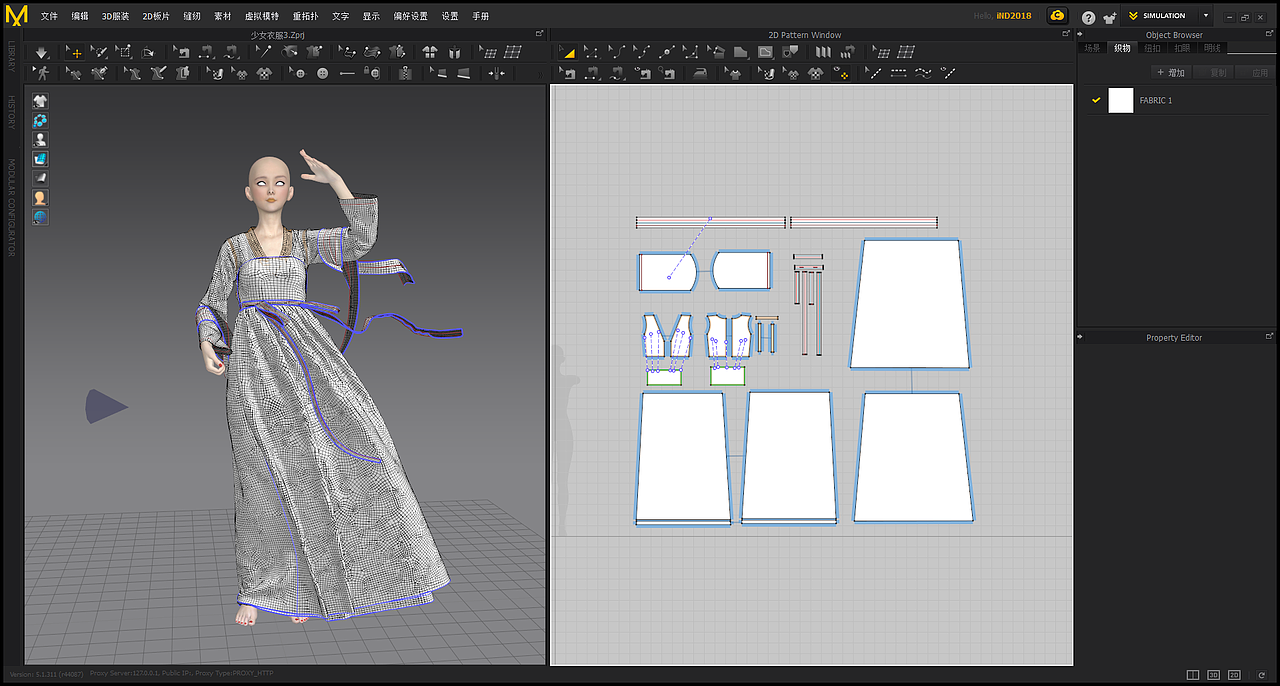This screenshot has width=1280, height=686.
Task: Open the cloud account icon
Action: [1056, 16]
